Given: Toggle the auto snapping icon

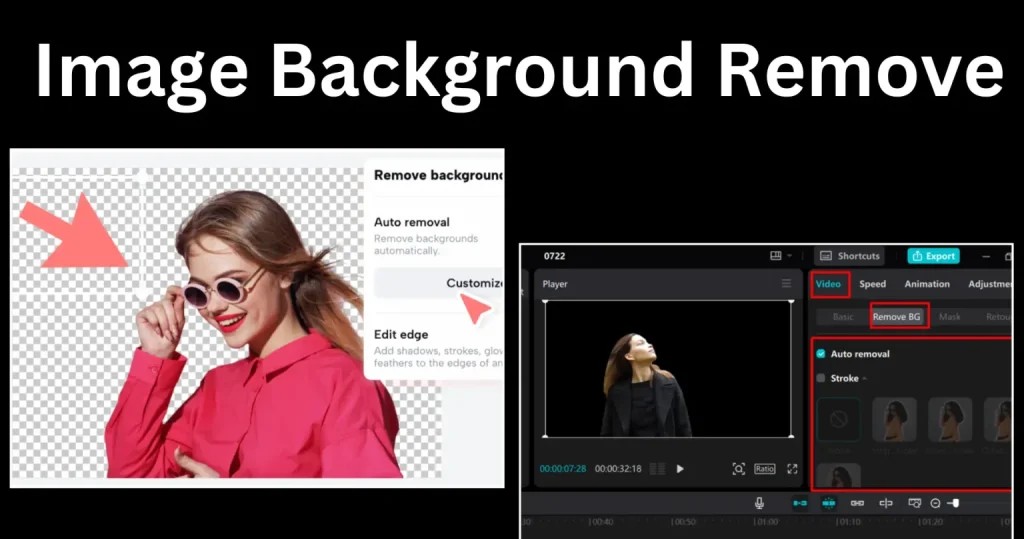Looking at the screenshot, I should pyautogui.click(x=829, y=503).
